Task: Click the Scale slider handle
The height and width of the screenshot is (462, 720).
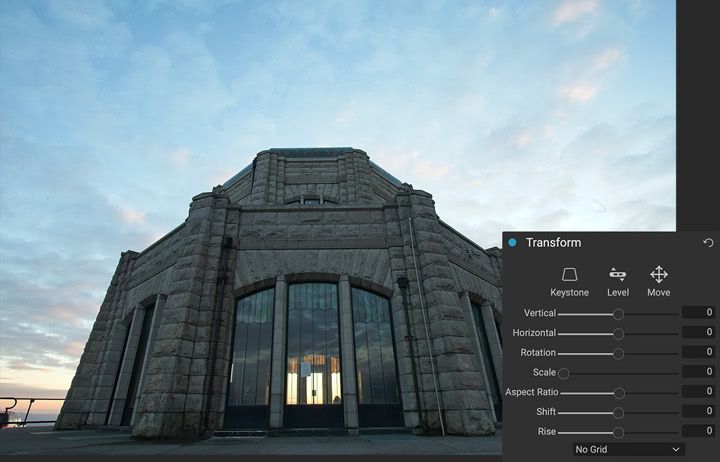Action: (564, 373)
